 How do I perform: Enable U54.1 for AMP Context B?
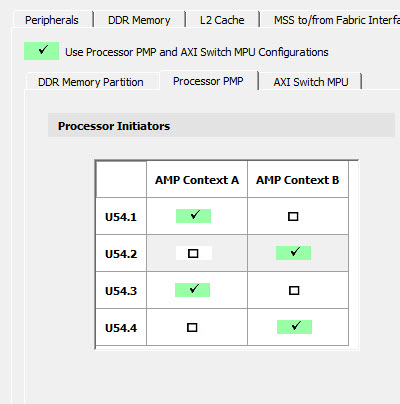293,216
